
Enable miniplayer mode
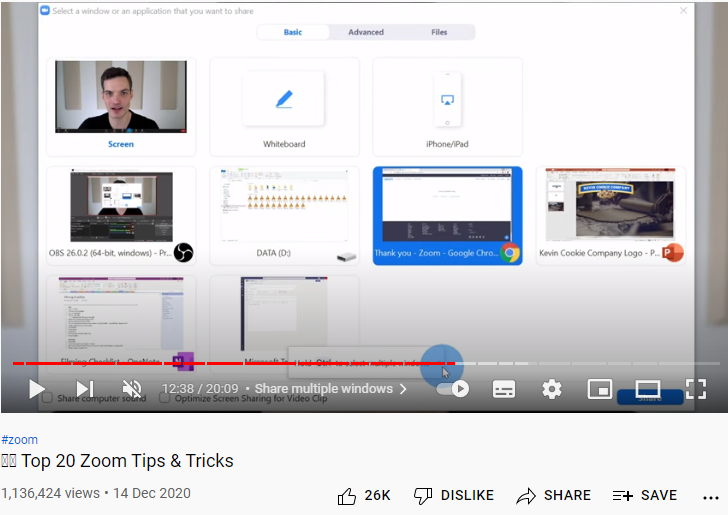[599, 389]
